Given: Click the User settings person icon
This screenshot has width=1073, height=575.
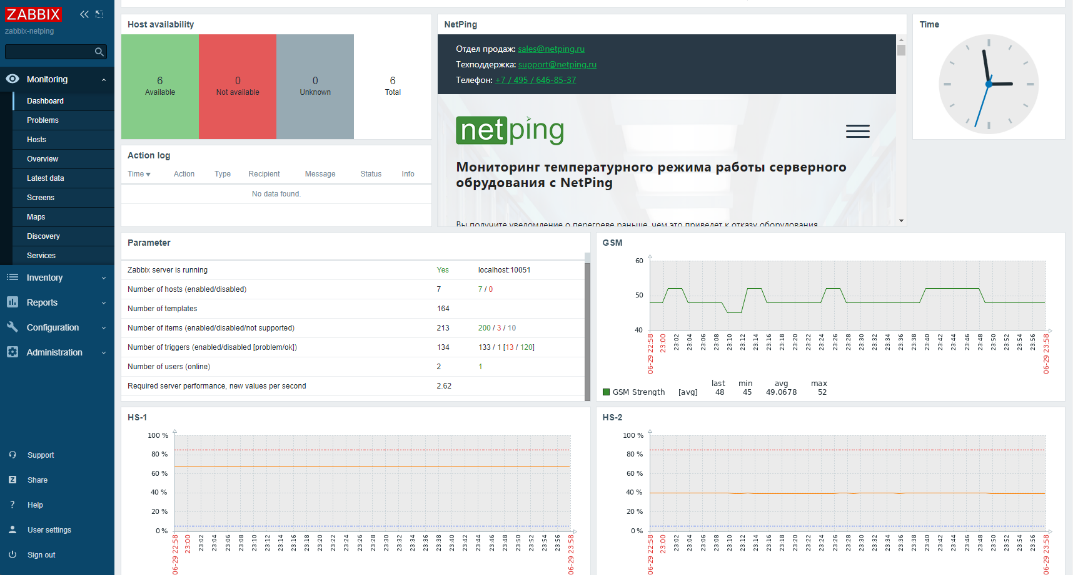Looking at the screenshot, I should [x=12, y=530].
